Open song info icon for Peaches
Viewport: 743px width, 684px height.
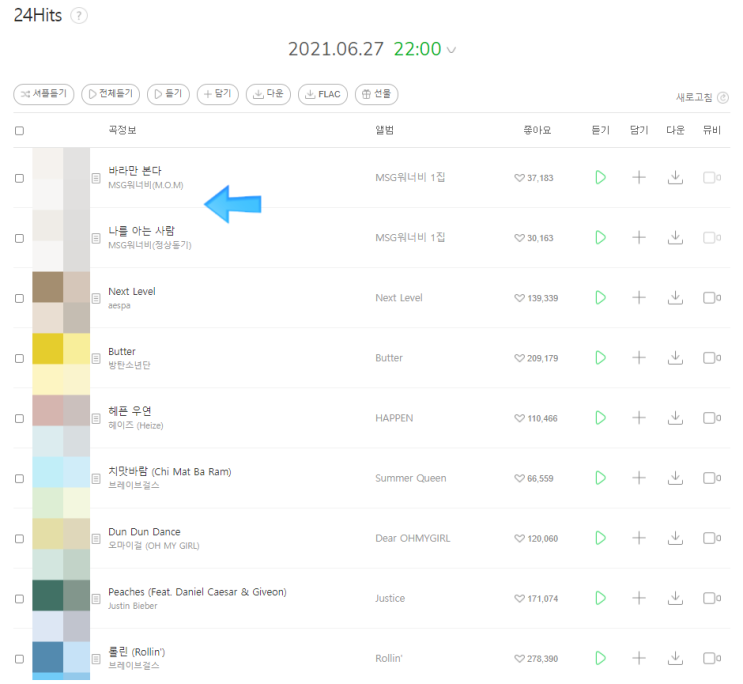[96, 599]
